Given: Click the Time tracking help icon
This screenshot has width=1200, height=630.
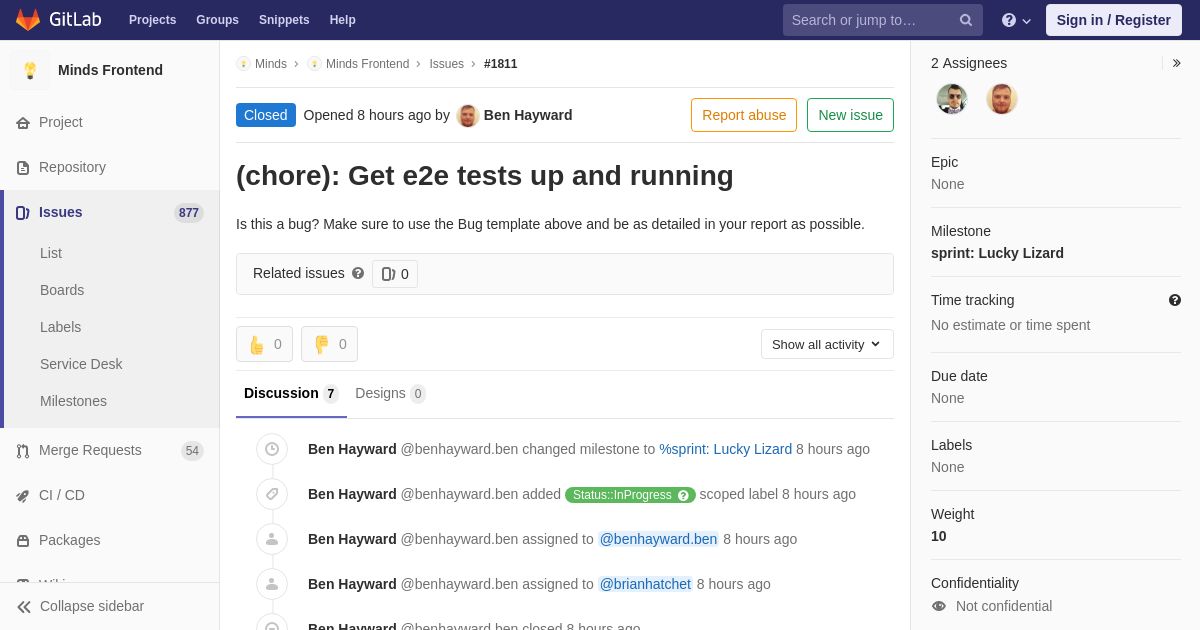Looking at the screenshot, I should pos(1175,300).
